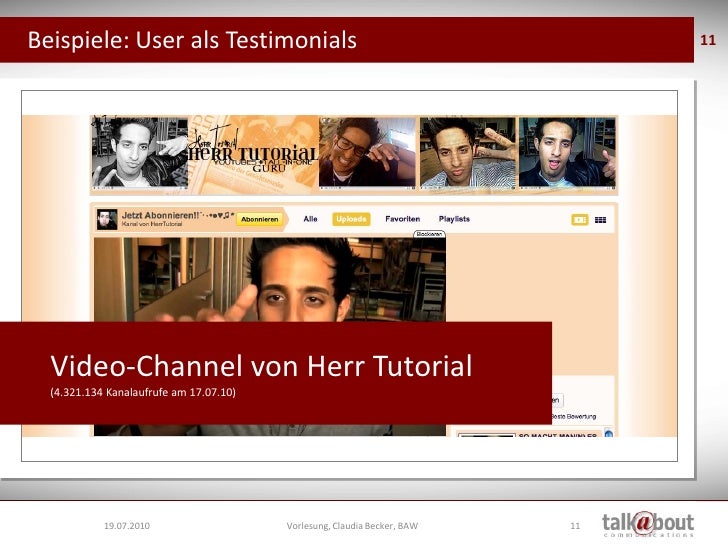Image resolution: width=728 pixels, height=546 pixels.
Task: Click the banner photo with glasses
Action: pos(367,153)
